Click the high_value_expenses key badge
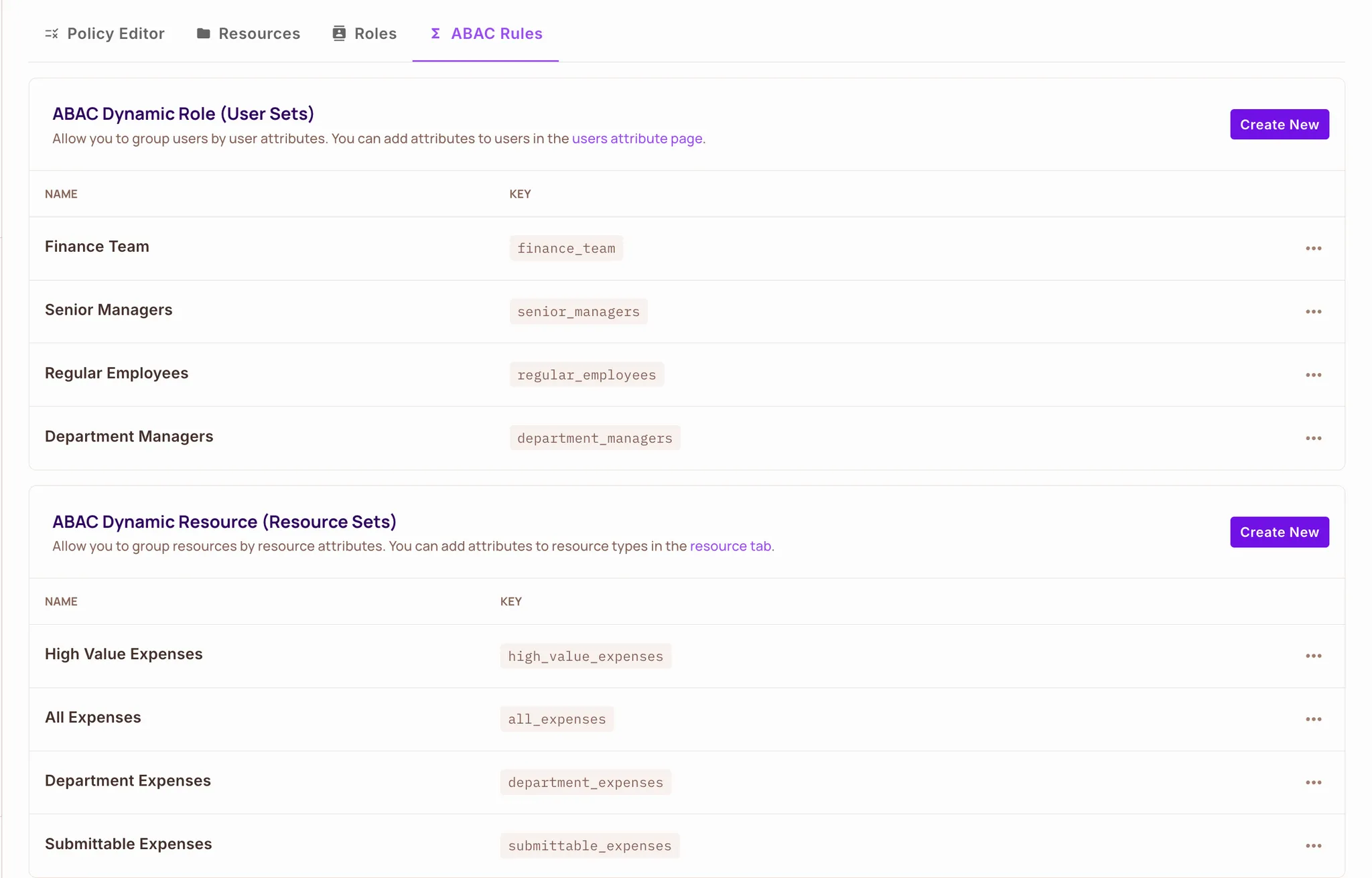This screenshot has width=1372, height=878. (586, 656)
